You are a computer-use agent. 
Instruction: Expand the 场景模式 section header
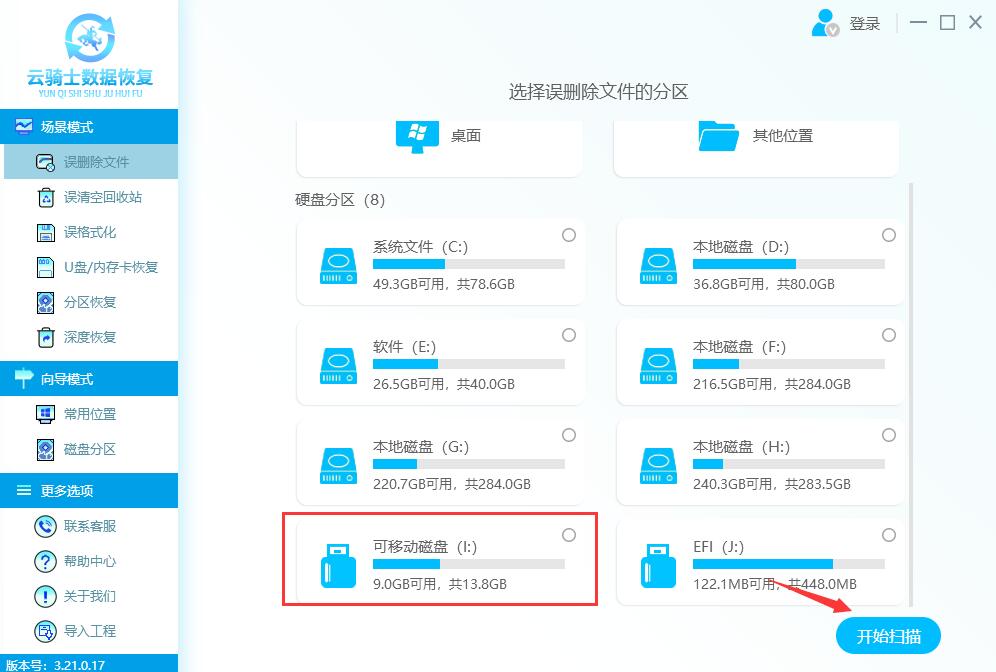pyautogui.click(x=89, y=126)
